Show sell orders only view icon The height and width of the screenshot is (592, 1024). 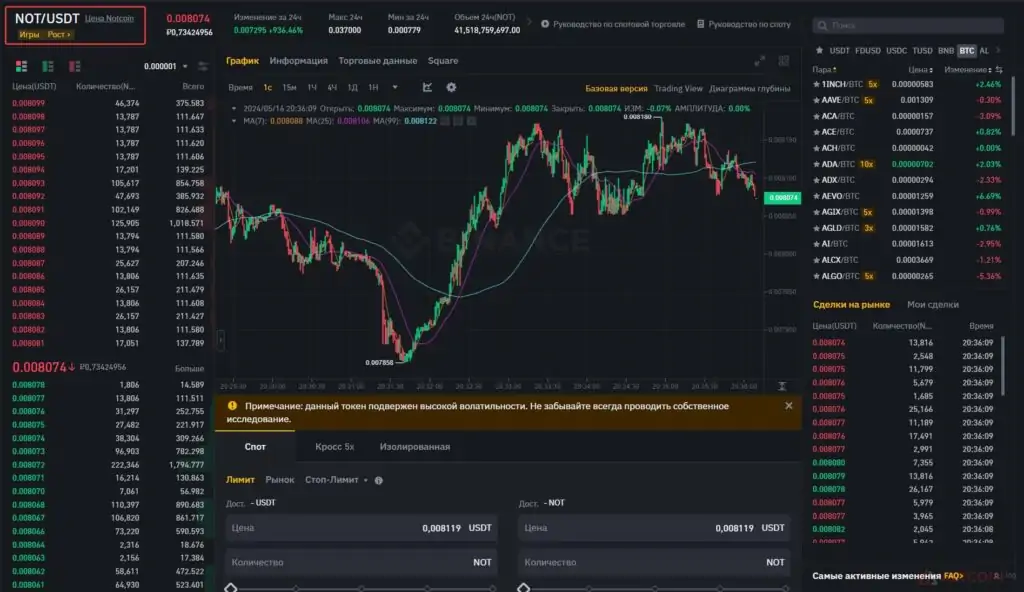pyautogui.click(x=74, y=66)
